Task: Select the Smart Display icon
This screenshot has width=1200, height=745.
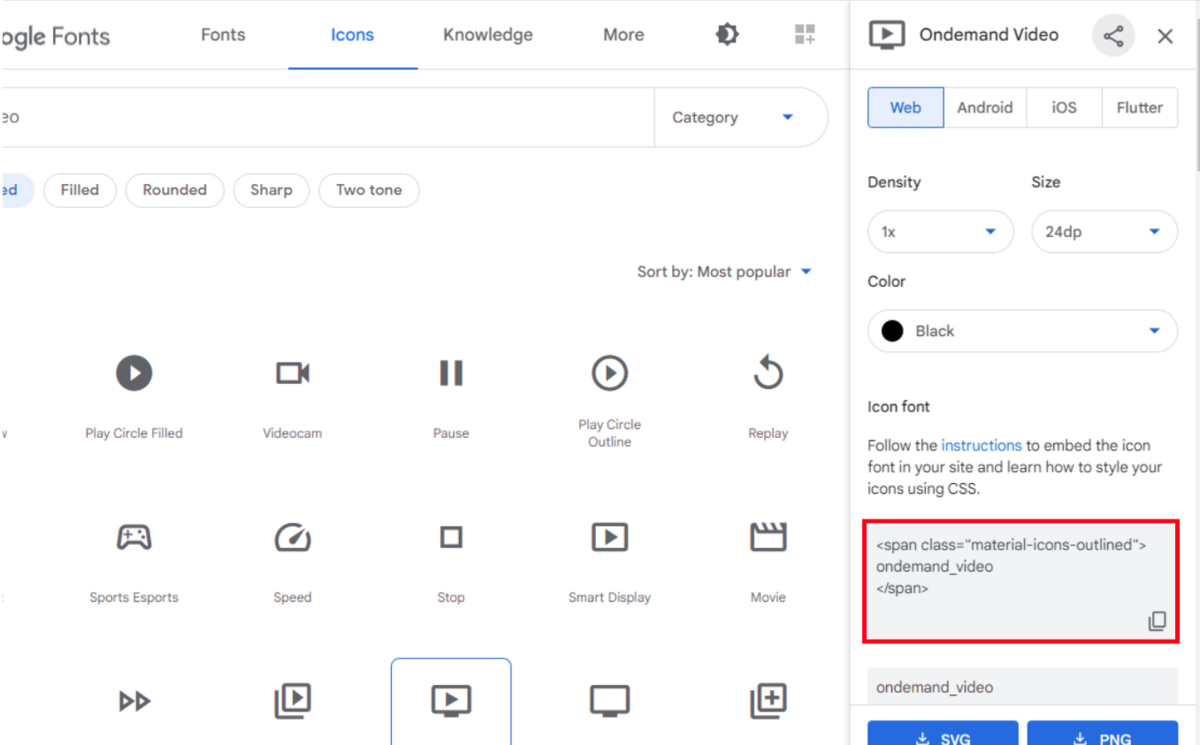Action: 610,538
